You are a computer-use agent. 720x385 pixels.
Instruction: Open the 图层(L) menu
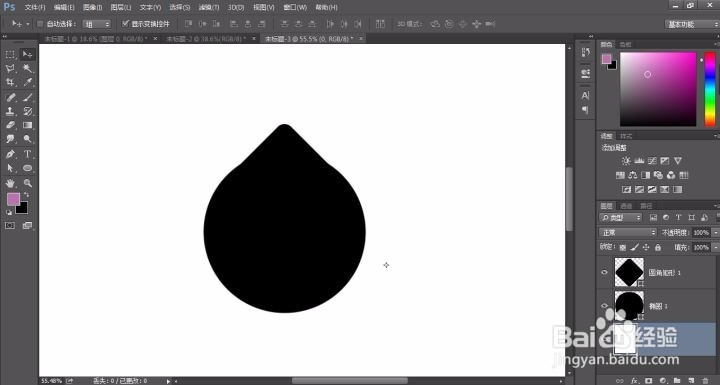coord(121,7)
